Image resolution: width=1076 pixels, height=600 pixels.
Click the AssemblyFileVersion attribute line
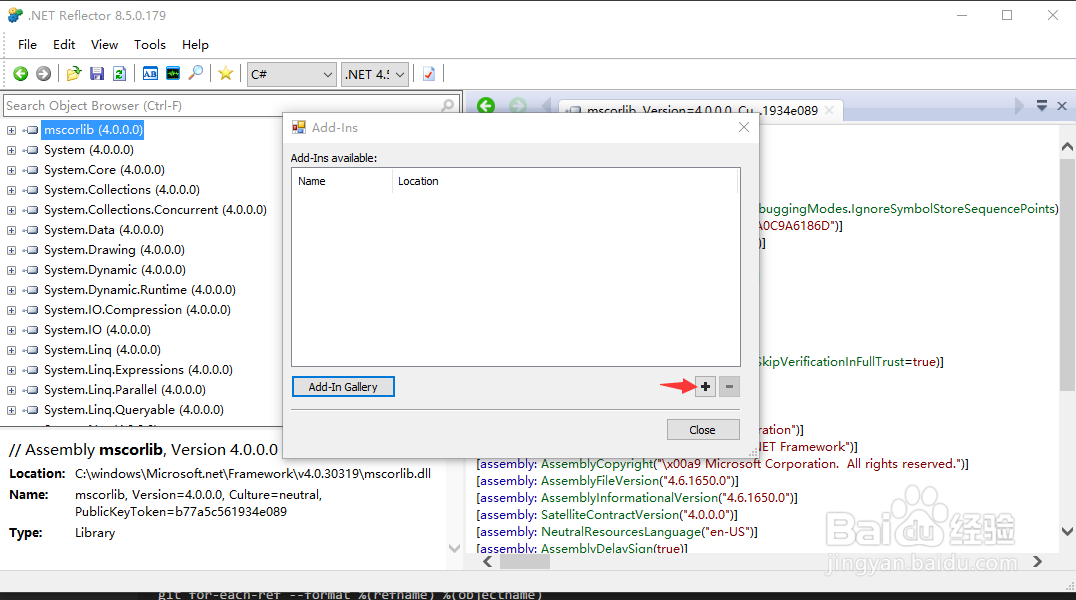(x=607, y=481)
